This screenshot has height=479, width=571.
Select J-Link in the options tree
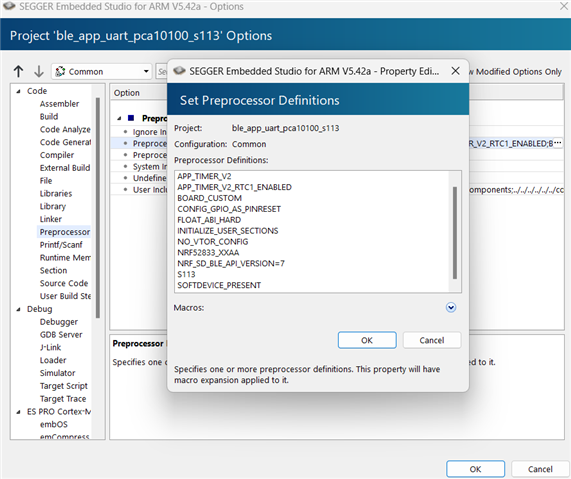click(51, 347)
